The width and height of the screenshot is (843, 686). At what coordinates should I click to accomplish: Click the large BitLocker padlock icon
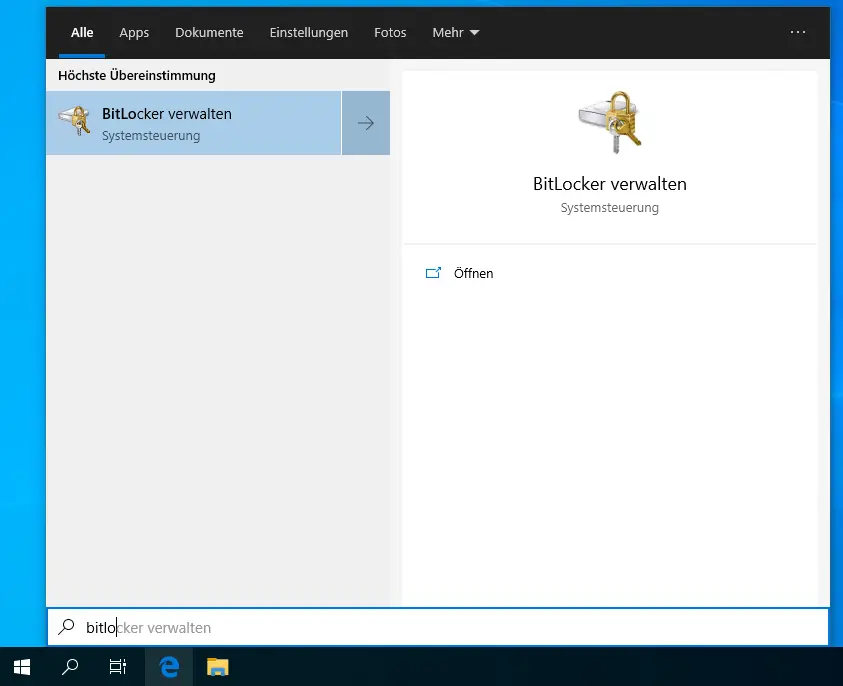click(x=610, y=122)
